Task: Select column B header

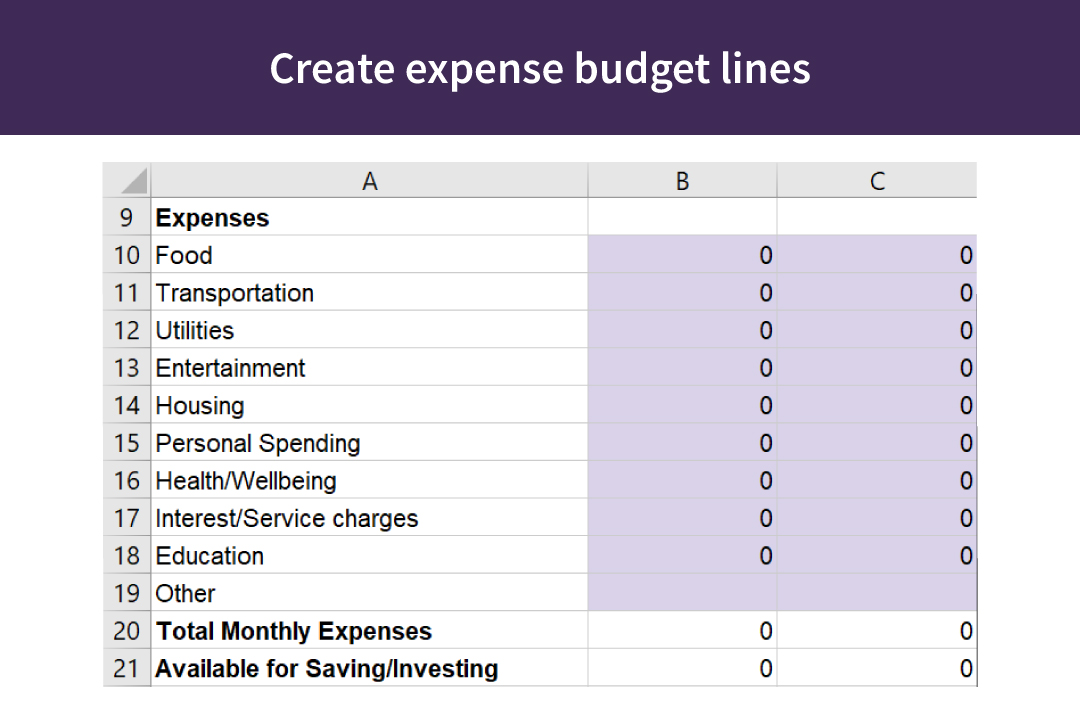Action: (x=683, y=181)
